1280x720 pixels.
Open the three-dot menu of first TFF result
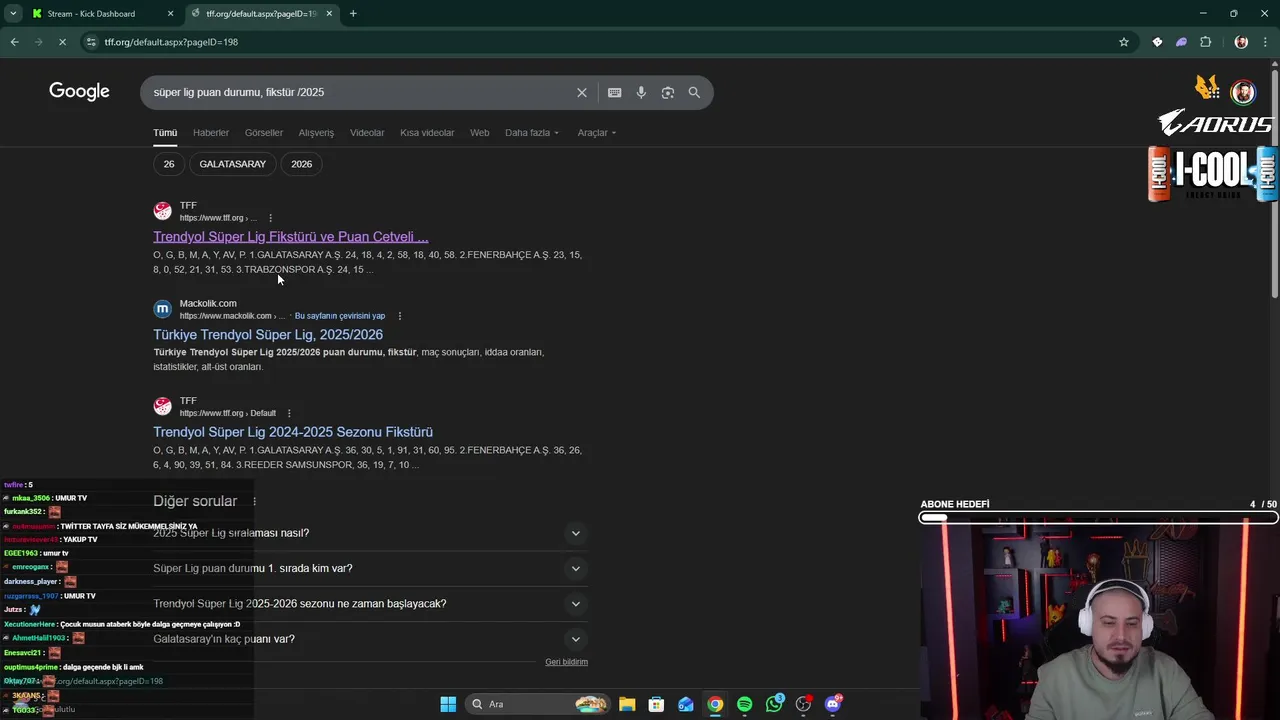pyautogui.click(x=270, y=218)
